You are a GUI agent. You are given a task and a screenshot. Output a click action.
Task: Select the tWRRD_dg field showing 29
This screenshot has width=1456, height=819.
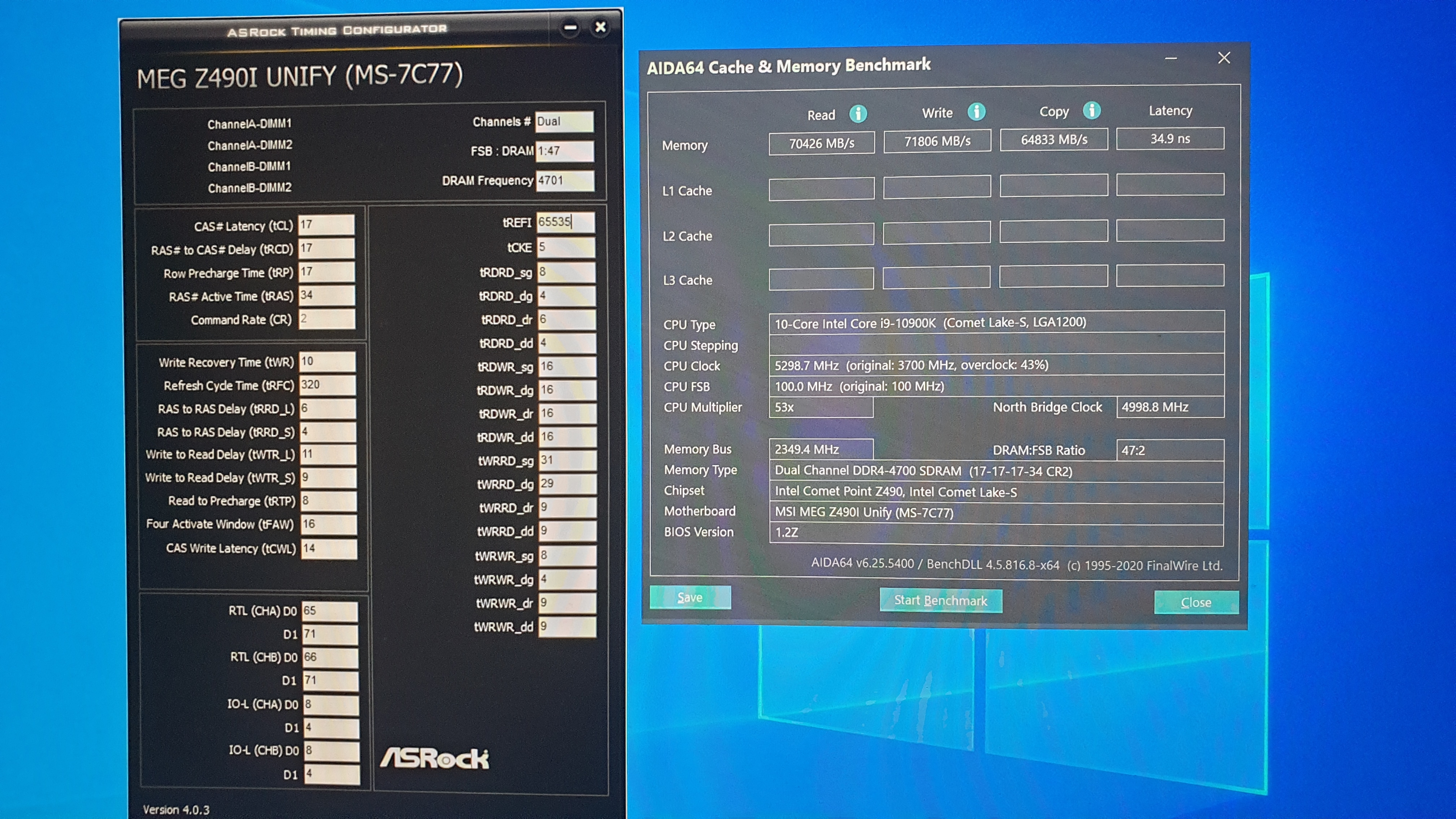pos(566,484)
